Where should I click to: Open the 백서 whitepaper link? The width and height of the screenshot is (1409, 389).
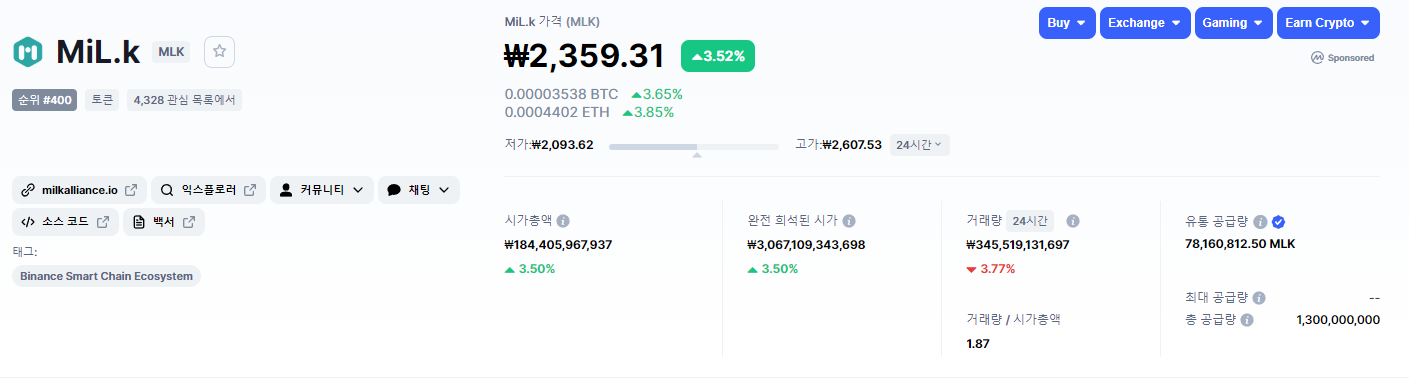pos(164,222)
